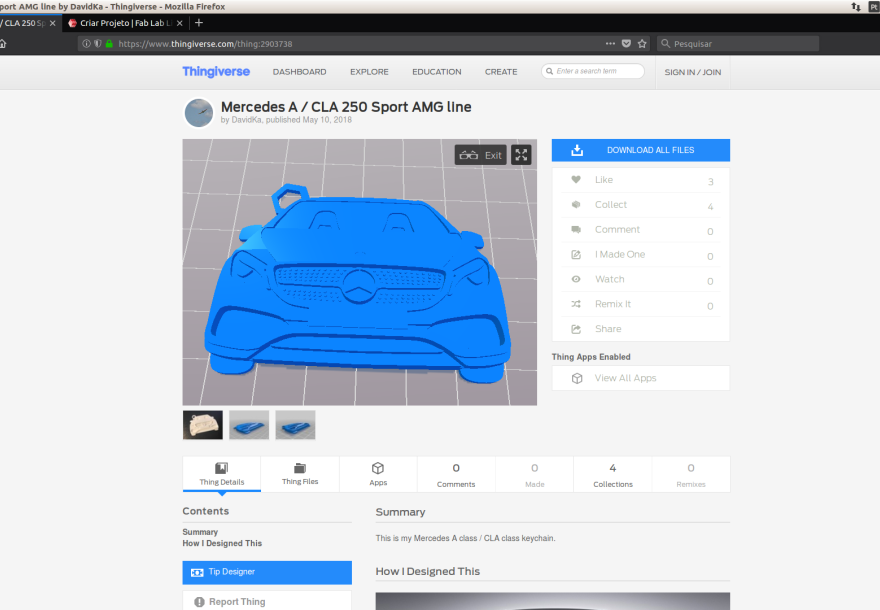The height and width of the screenshot is (610, 880).
Task: Click the Like count 3
Action: [x=711, y=182]
